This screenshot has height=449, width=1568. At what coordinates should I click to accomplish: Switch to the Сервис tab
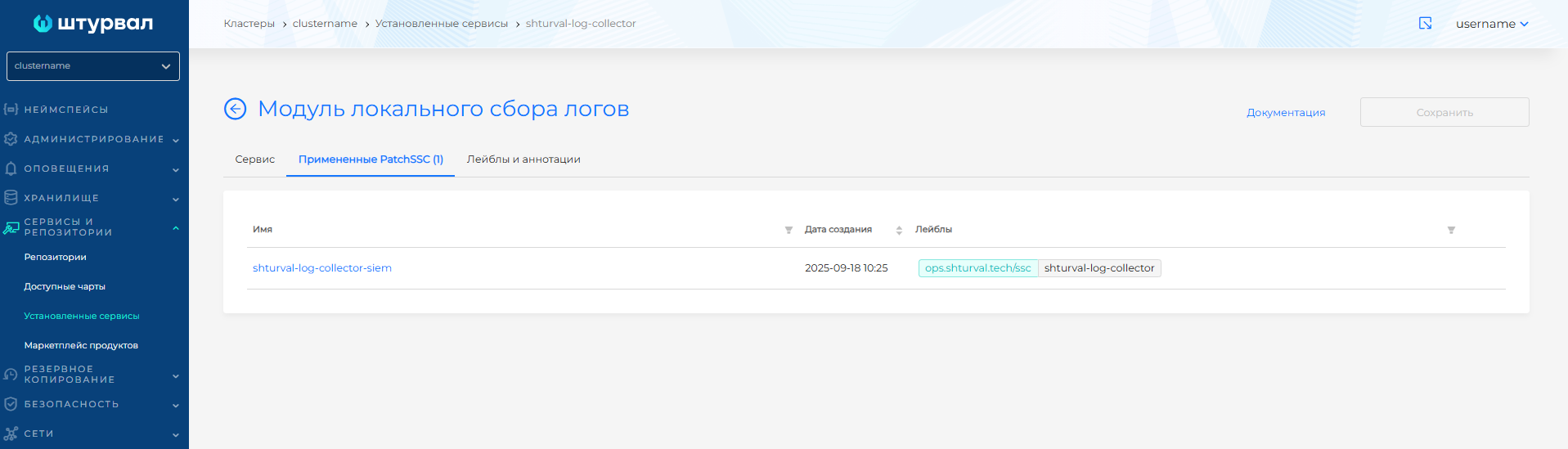coord(254,159)
